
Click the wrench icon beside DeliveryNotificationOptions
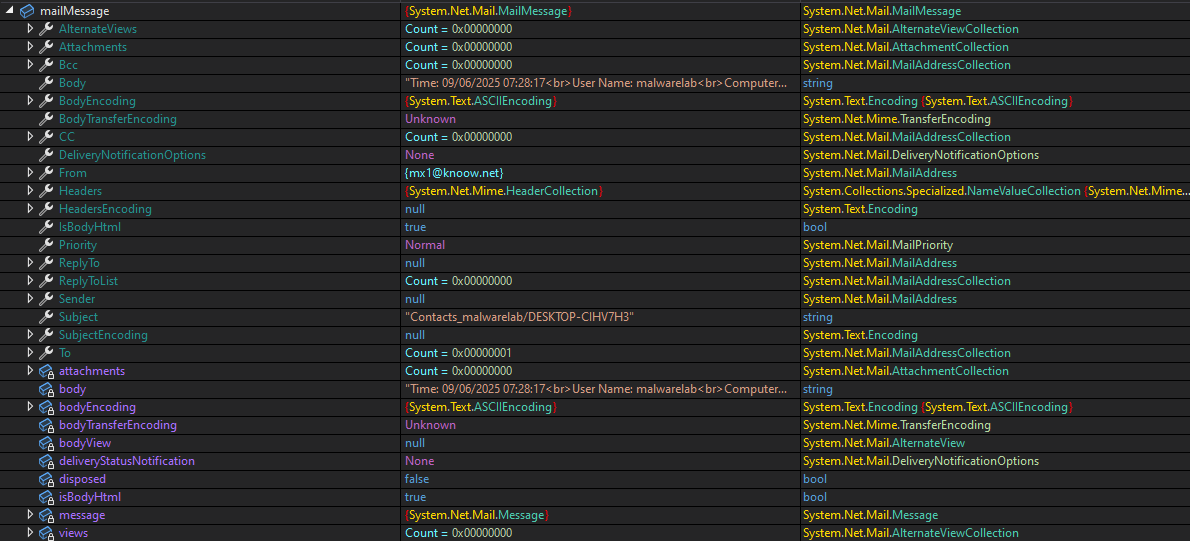pyautogui.click(x=46, y=155)
